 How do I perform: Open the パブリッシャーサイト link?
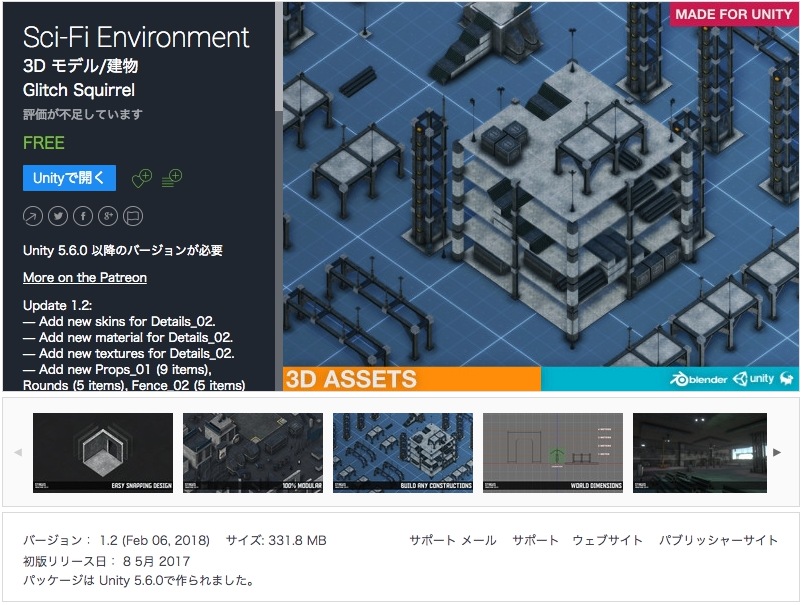pyautogui.click(x=718, y=540)
